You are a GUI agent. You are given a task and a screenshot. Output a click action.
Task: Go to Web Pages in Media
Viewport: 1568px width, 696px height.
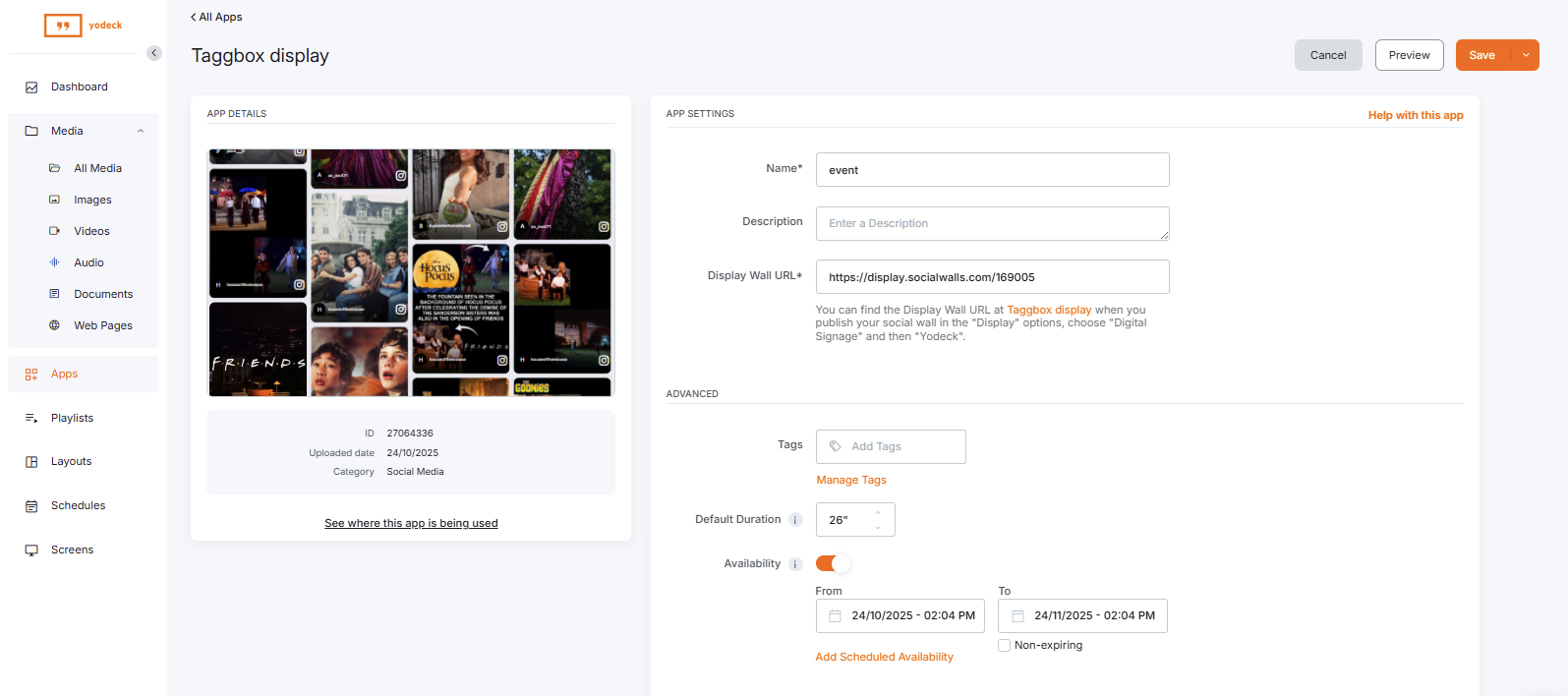click(102, 325)
